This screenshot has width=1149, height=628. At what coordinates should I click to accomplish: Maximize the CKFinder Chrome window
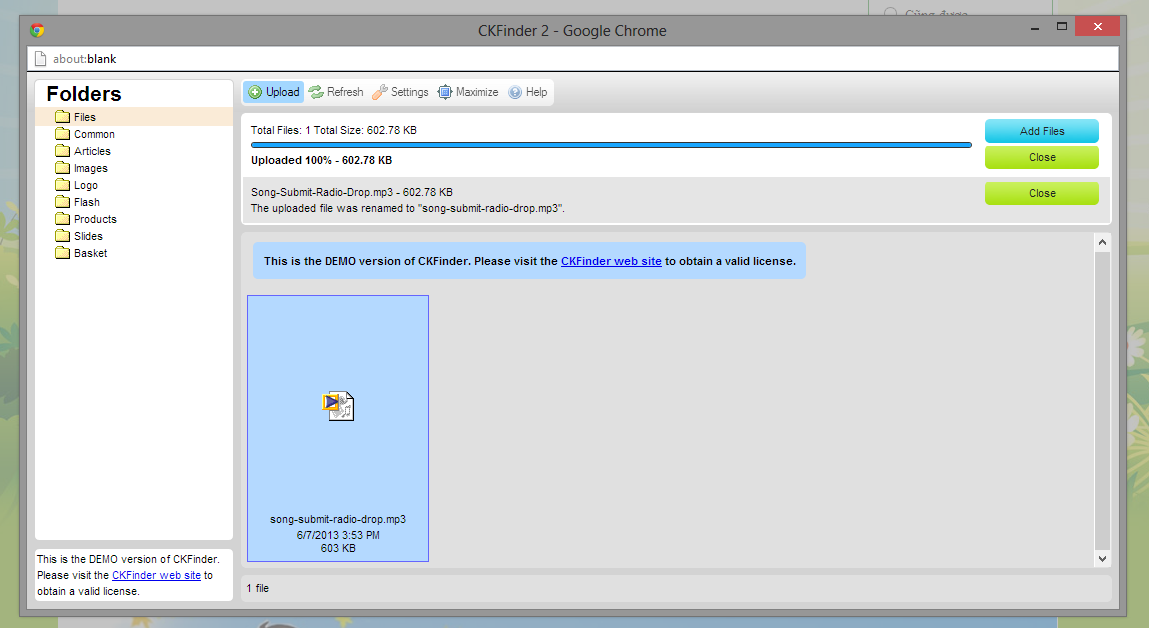click(x=1061, y=27)
